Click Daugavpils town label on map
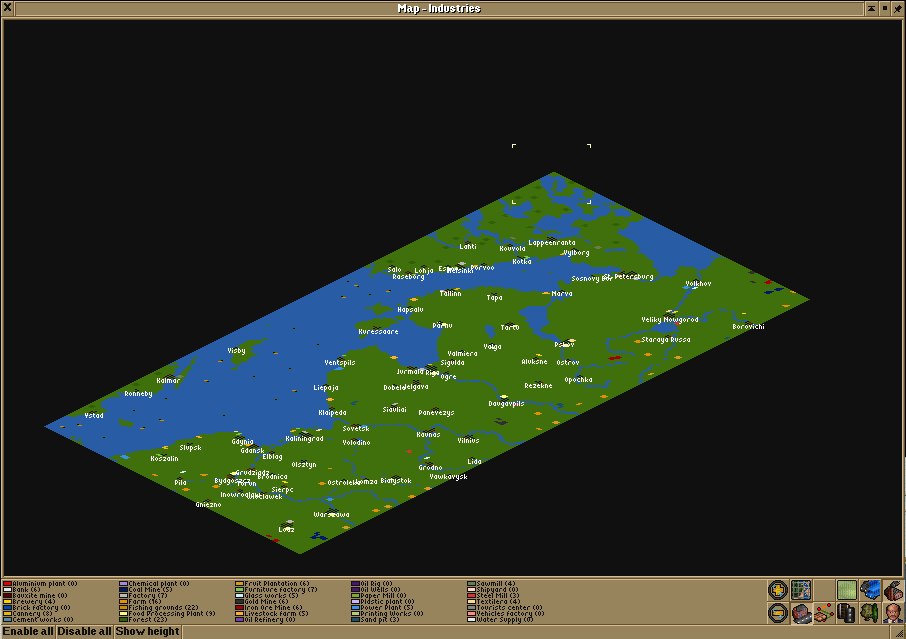This screenshot has width=906, height=639. click(506, 404)
